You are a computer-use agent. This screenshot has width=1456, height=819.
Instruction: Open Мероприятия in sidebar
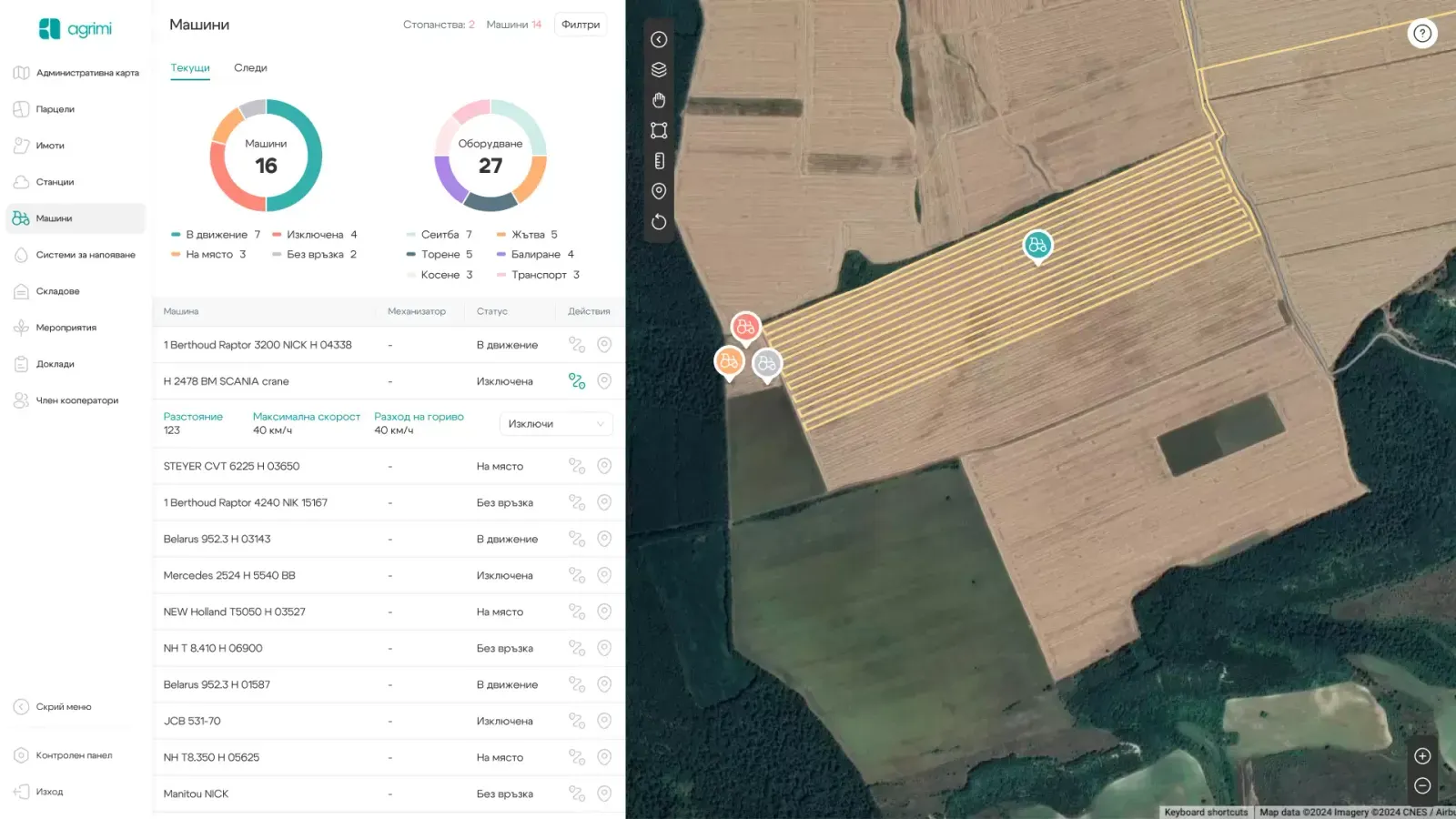tap(76, 328)
